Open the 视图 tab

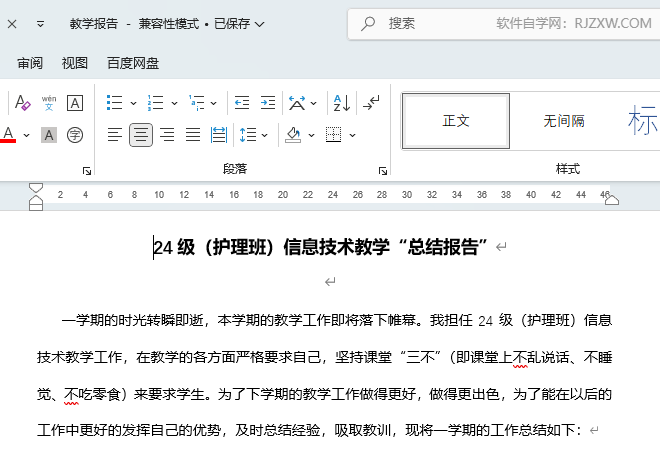tap(75, 63)
